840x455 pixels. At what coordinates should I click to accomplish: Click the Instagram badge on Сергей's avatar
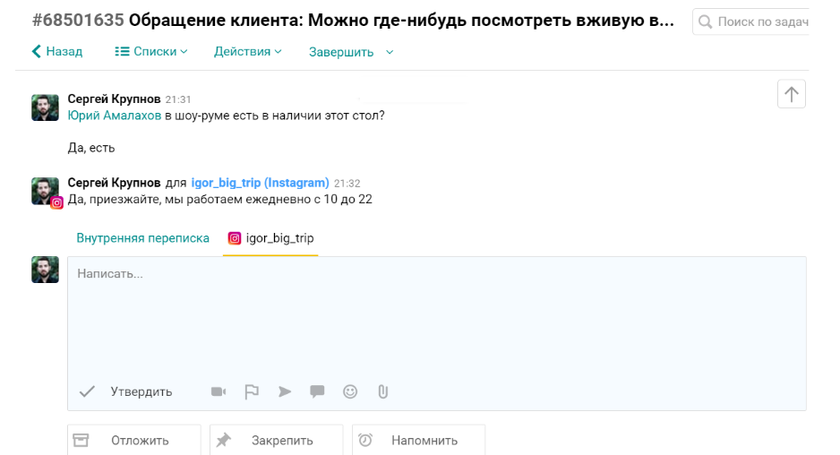[x=57, y=203]
